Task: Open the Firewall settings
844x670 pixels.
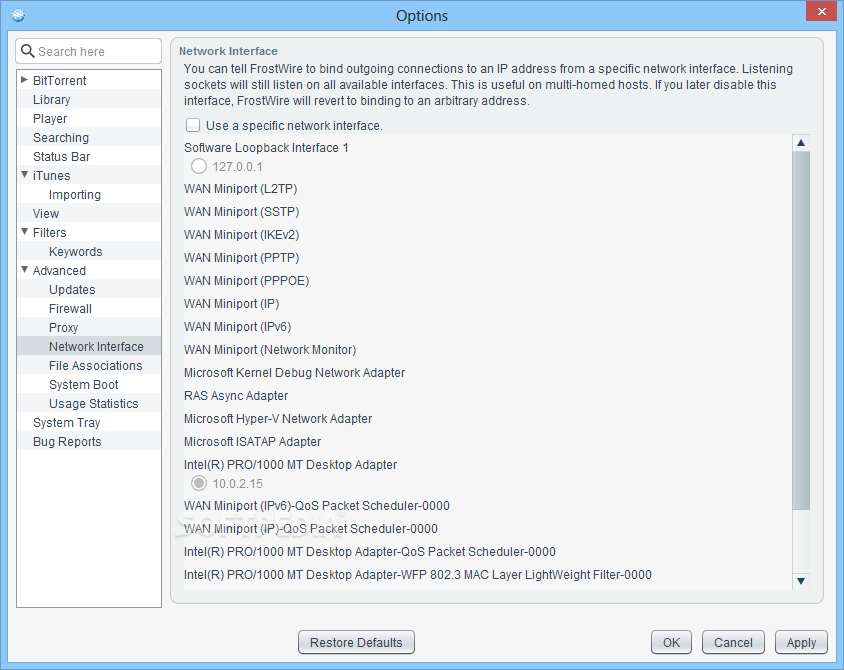Action: [71, 309]
